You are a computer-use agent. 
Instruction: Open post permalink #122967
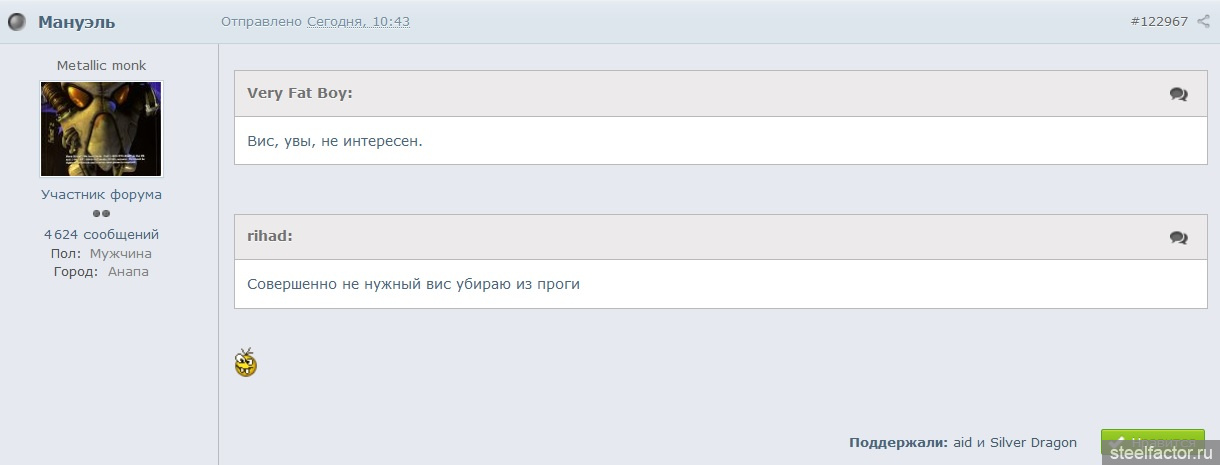1159,21
